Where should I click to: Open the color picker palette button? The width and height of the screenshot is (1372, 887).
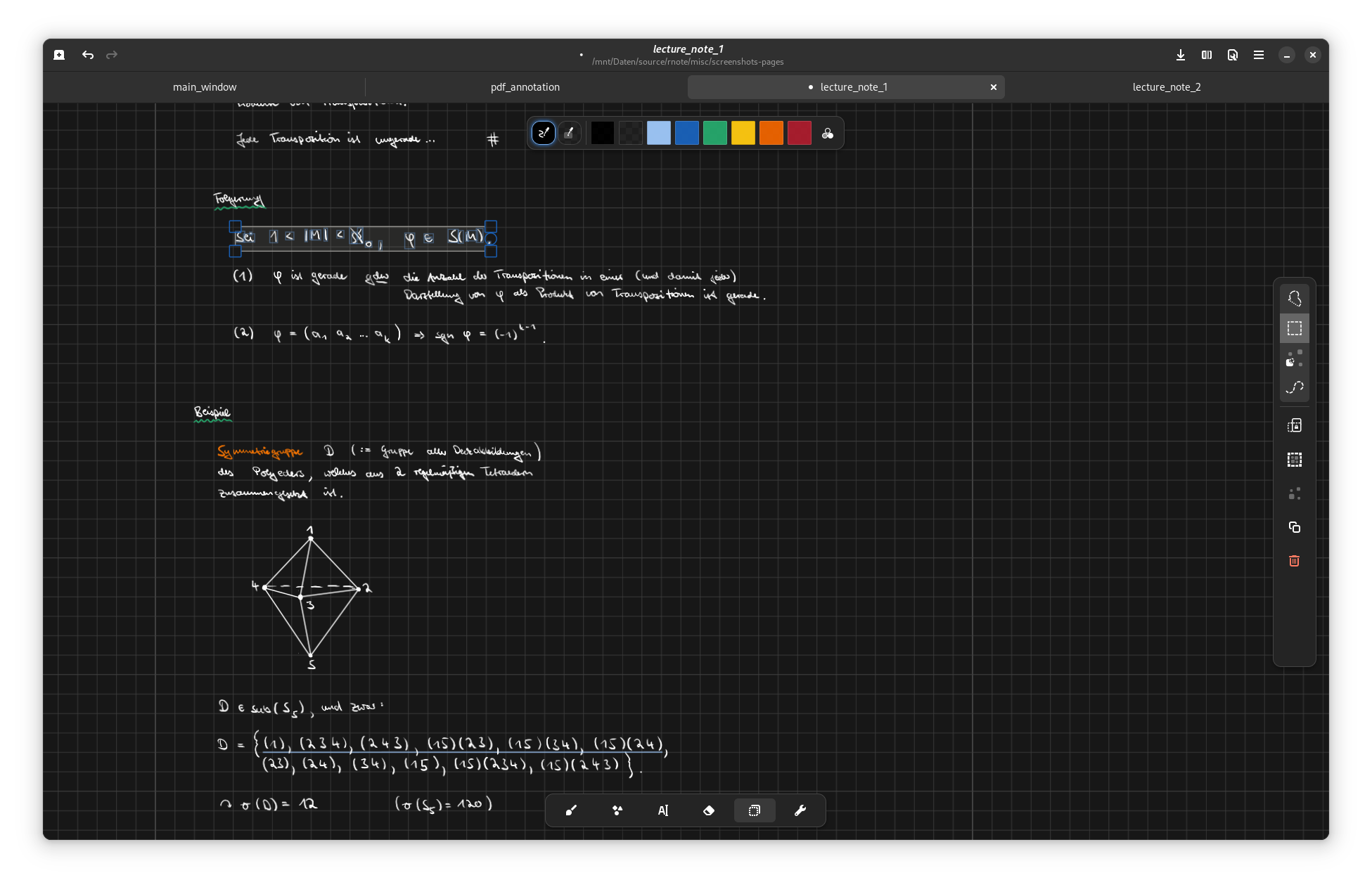tap(828, 134)
